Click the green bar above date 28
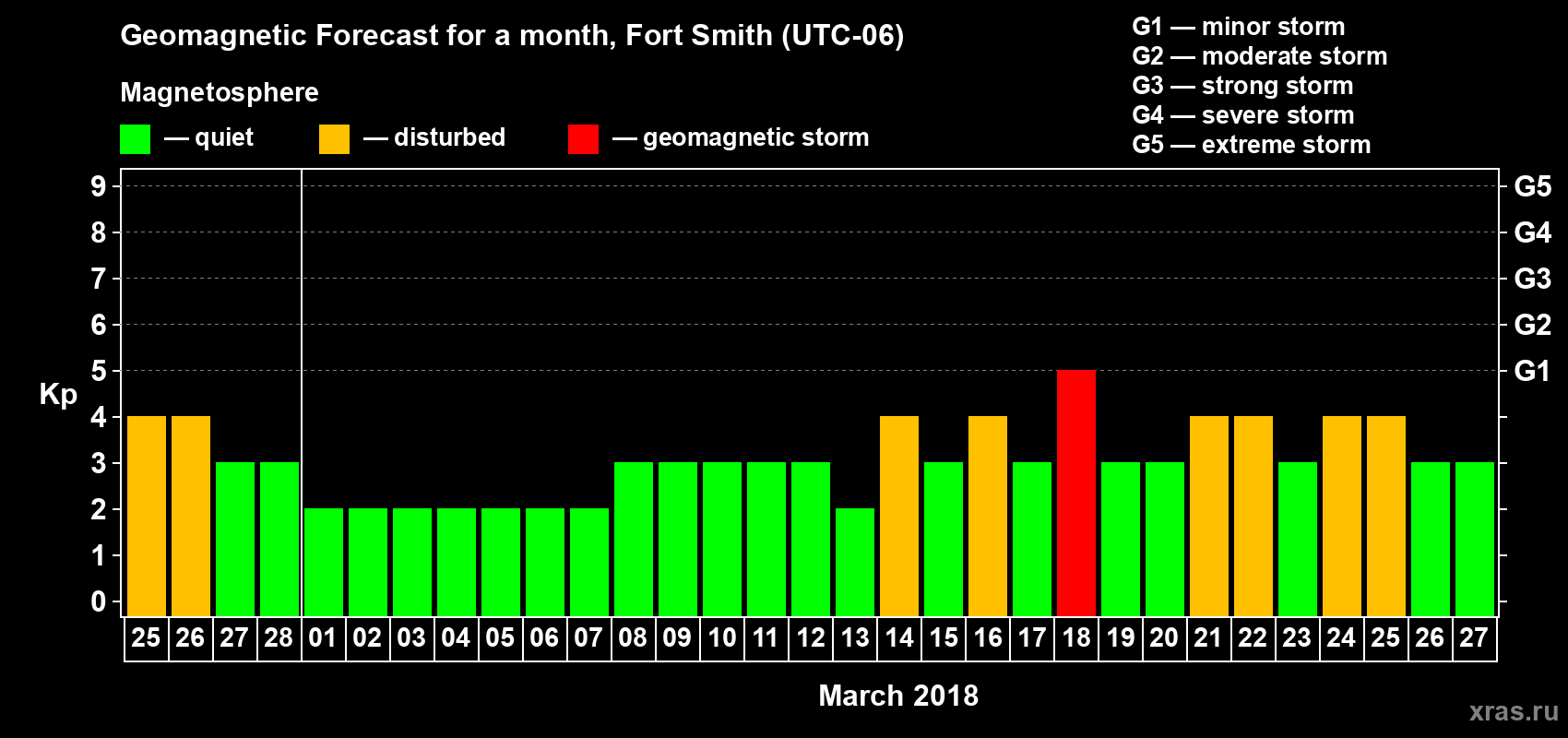 click(x=279, y=540)
